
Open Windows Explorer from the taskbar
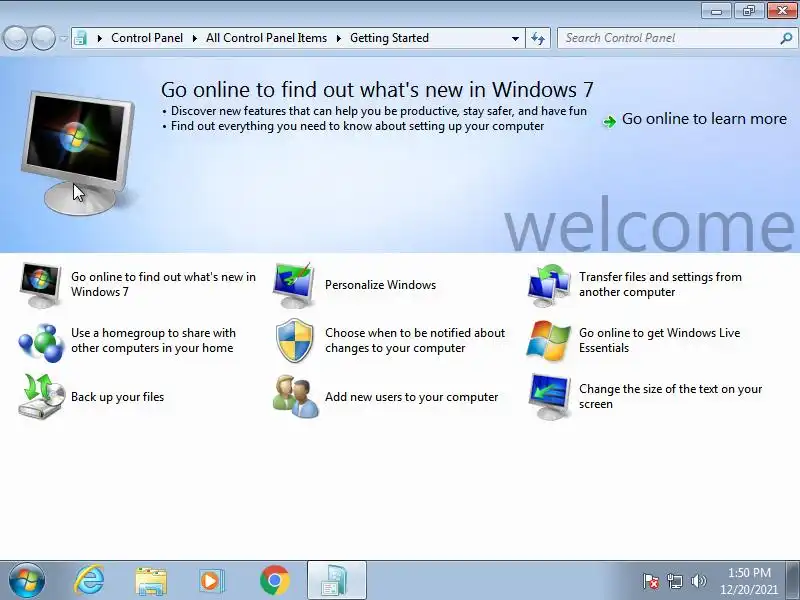coord(151,581)
